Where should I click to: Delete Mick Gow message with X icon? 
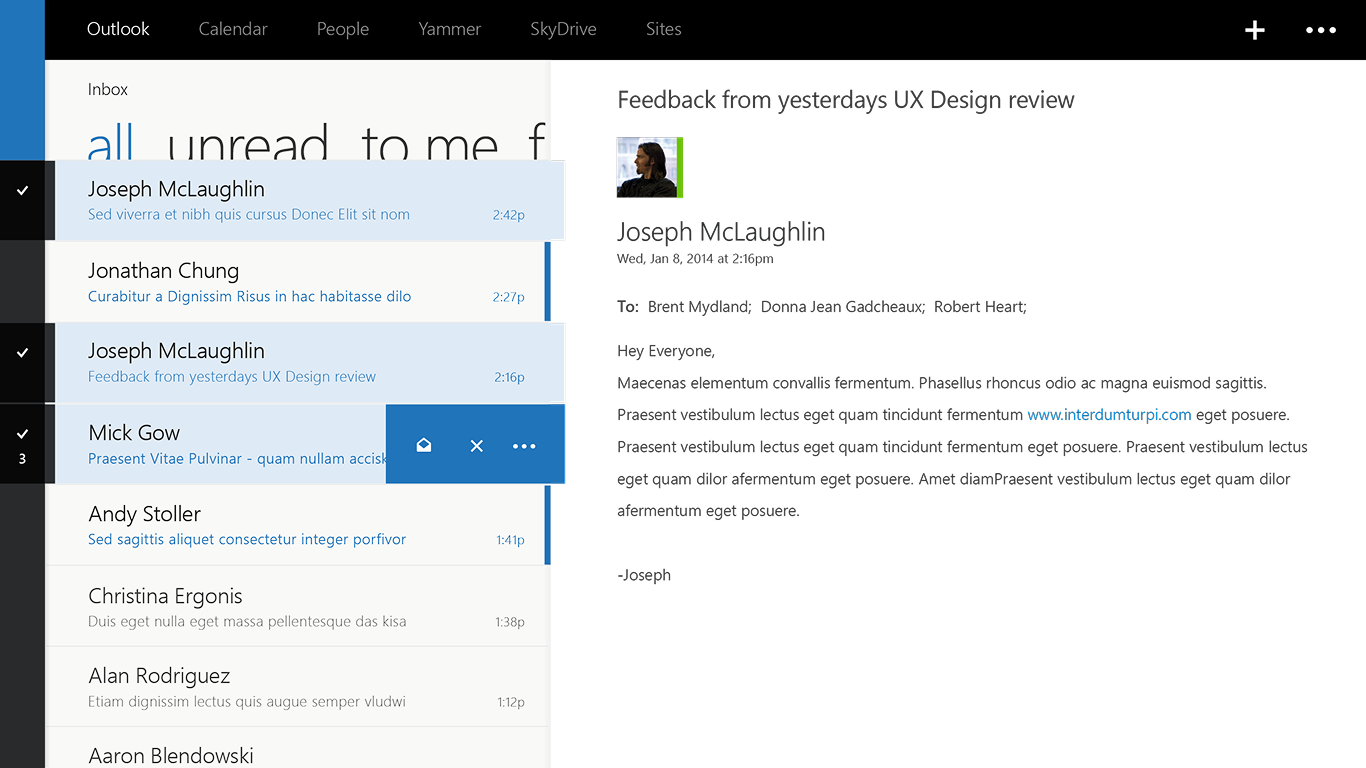(477, 446)
